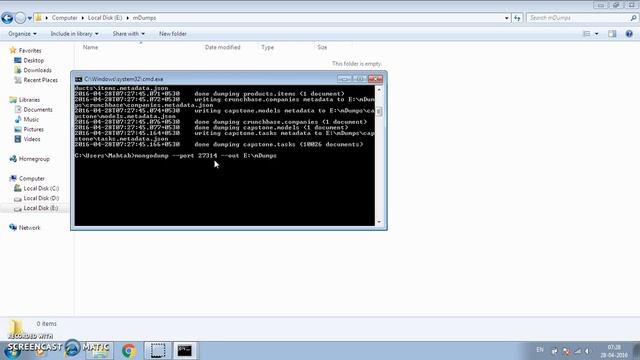
Task: Minimize the cmd.exe window
Action: click(x=344, y=79)
